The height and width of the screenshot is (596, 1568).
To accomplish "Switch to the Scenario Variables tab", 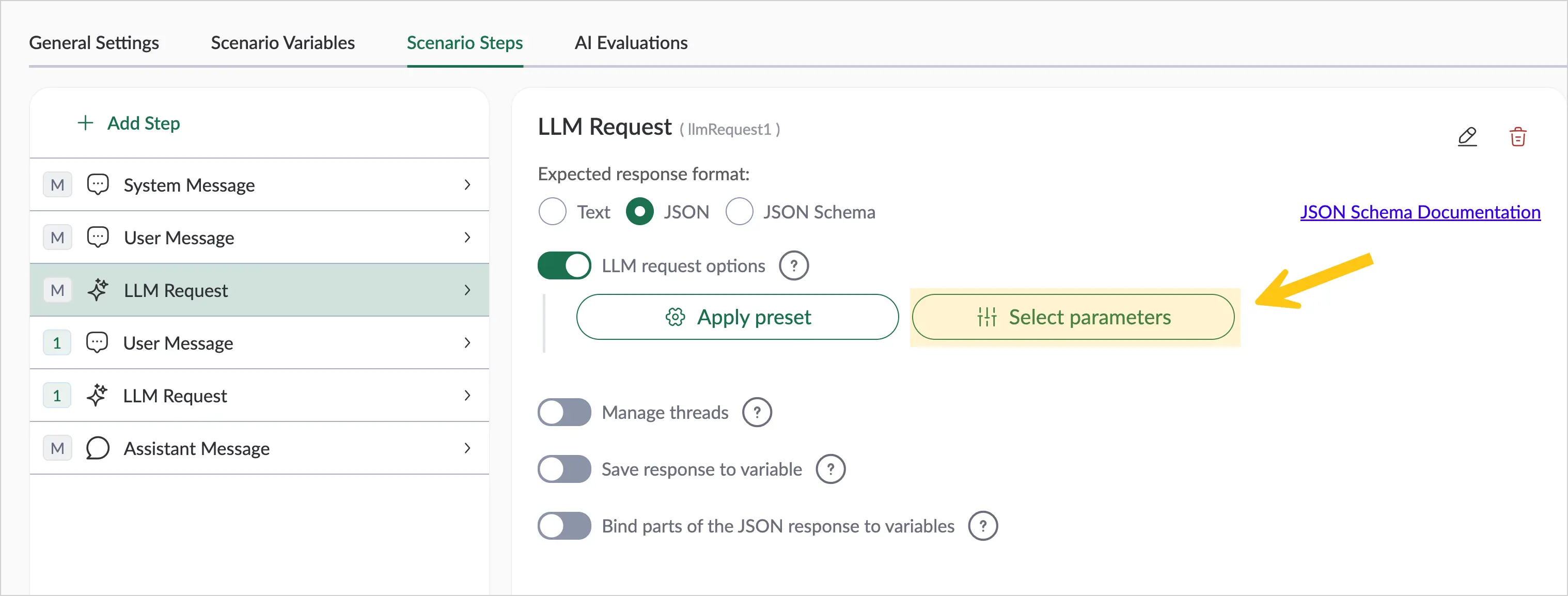I will click(x=283, y=43).
